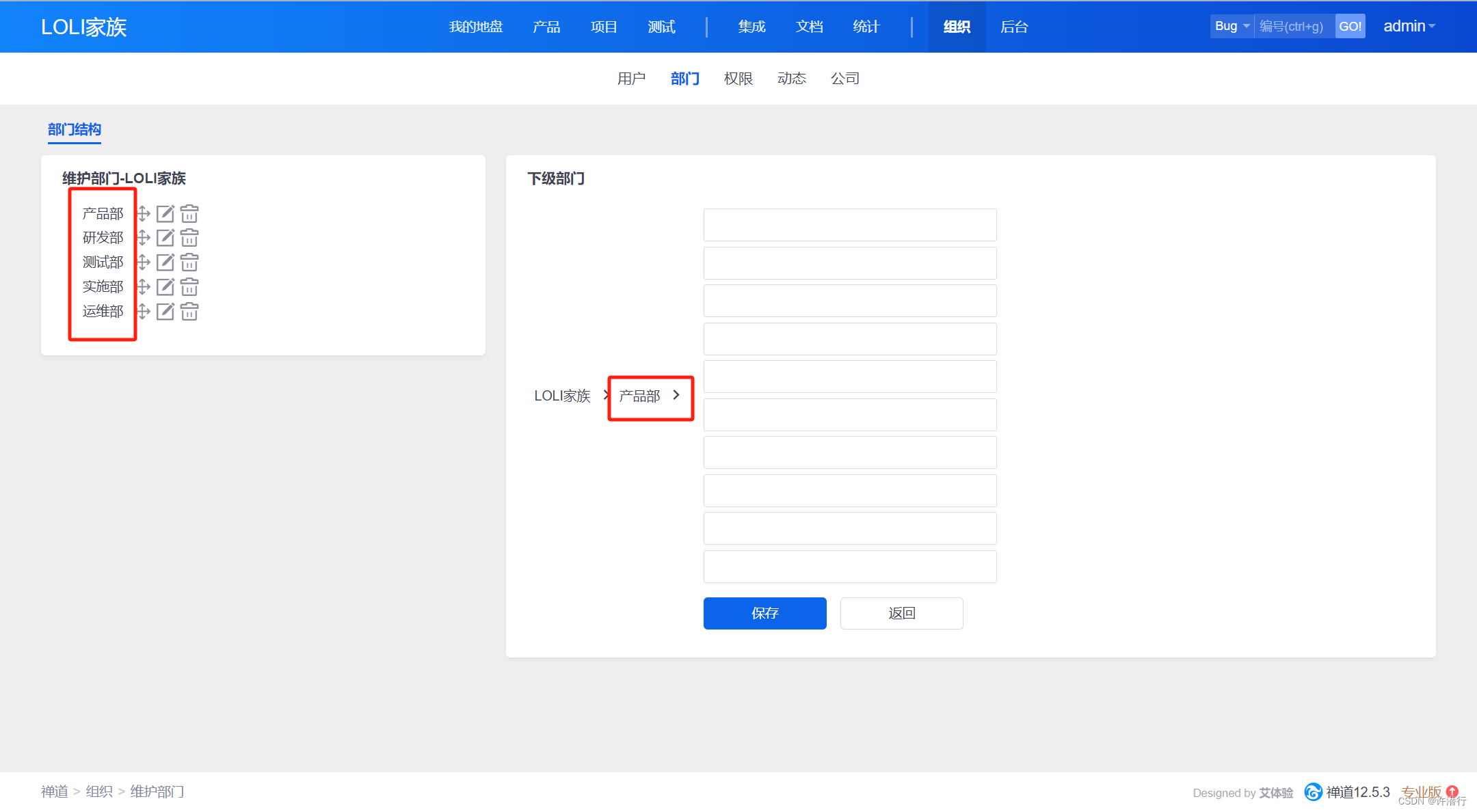Delete the 研发部 department
The width and height of the screenshot is (1477, 812).
tap(189, 238)
